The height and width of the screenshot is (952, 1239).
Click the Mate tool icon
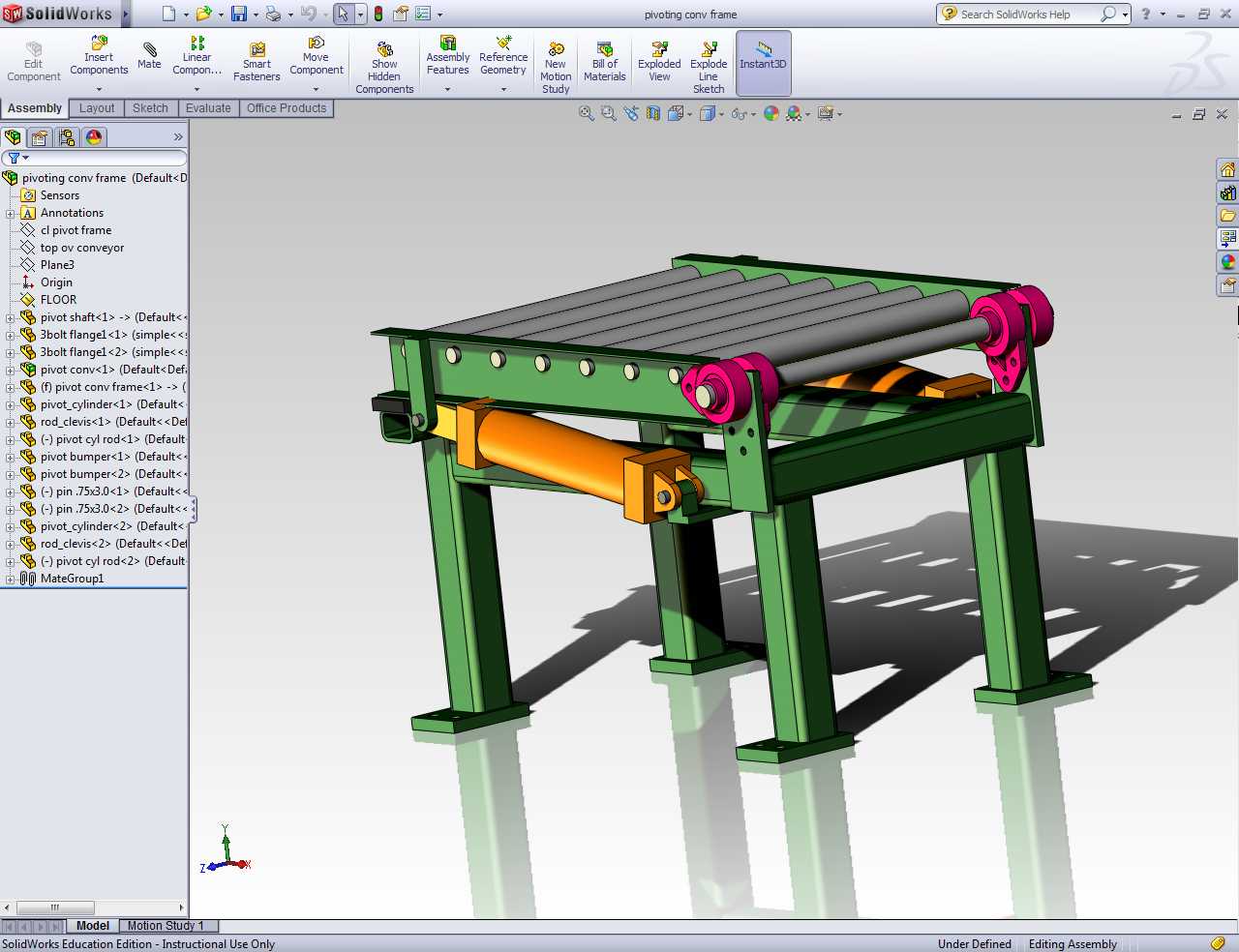pyautogui.click(x=149, y=55)
